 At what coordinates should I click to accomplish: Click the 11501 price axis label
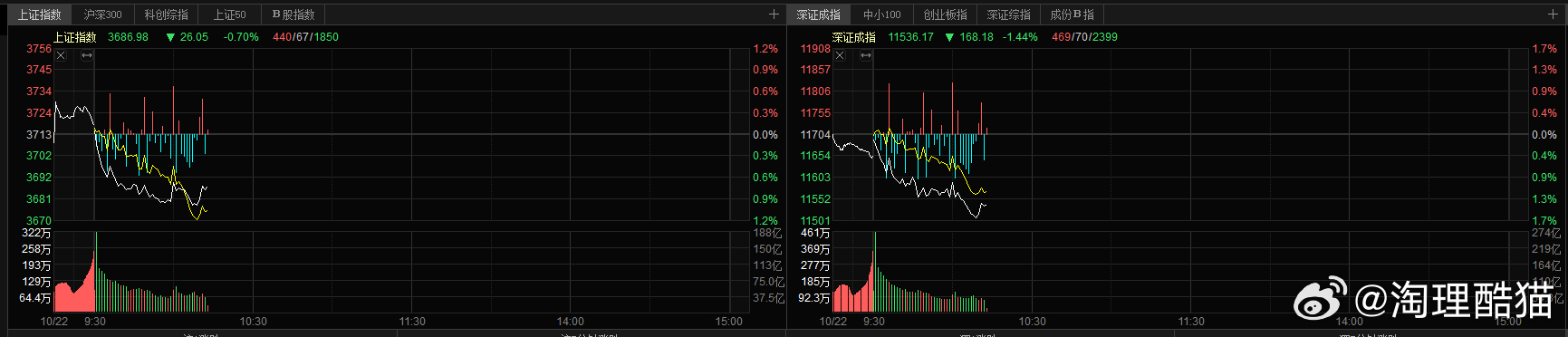click(815, 221)
